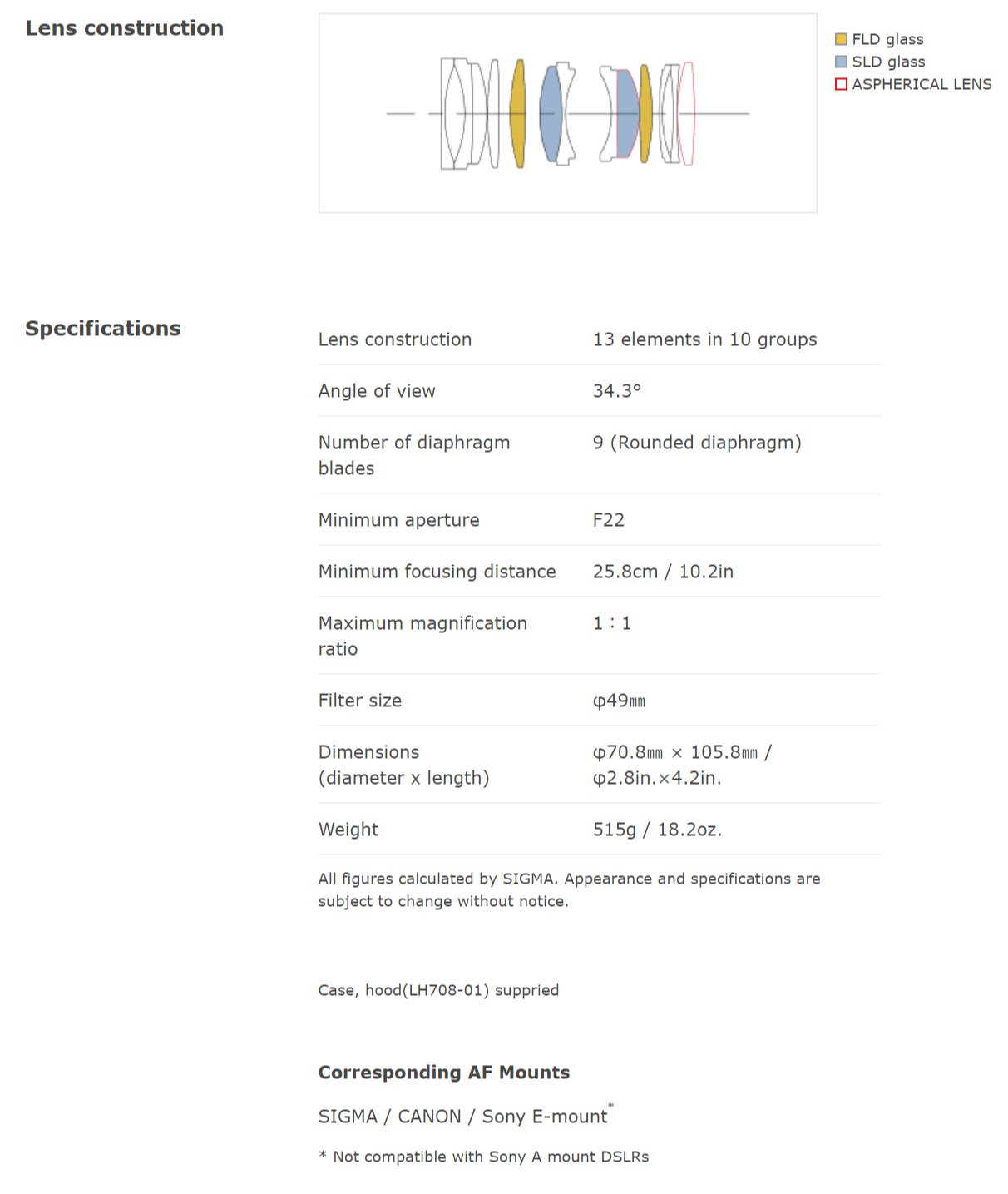This screenshot has height=1194, width=1008.
Task: Click the red ASPHERICAL LENS legend square
Action: point(841,84)
